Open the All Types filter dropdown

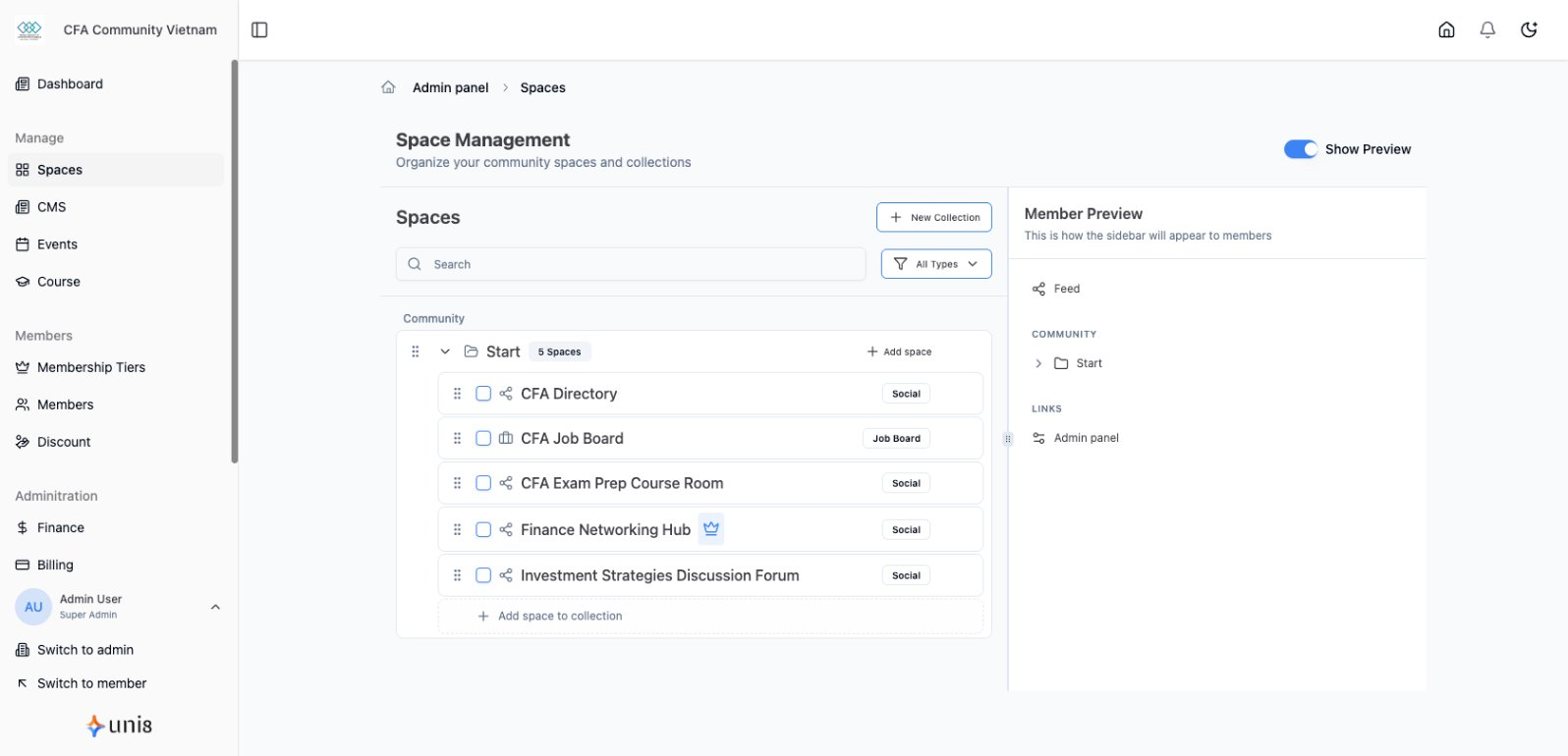click(x=936, y=264)
